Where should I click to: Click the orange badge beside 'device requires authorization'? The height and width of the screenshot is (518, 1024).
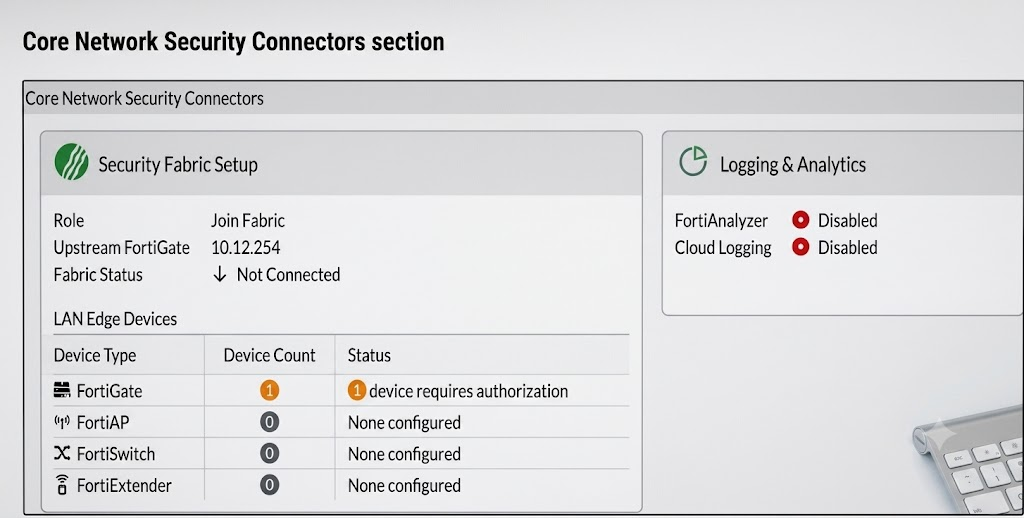356,391
